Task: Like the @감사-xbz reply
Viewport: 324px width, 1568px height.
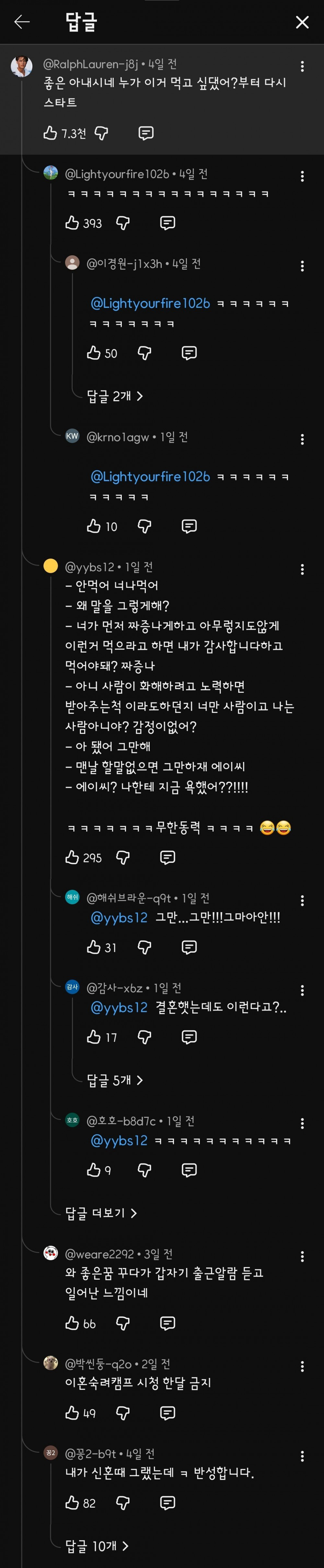Action: click(94, 1037)
